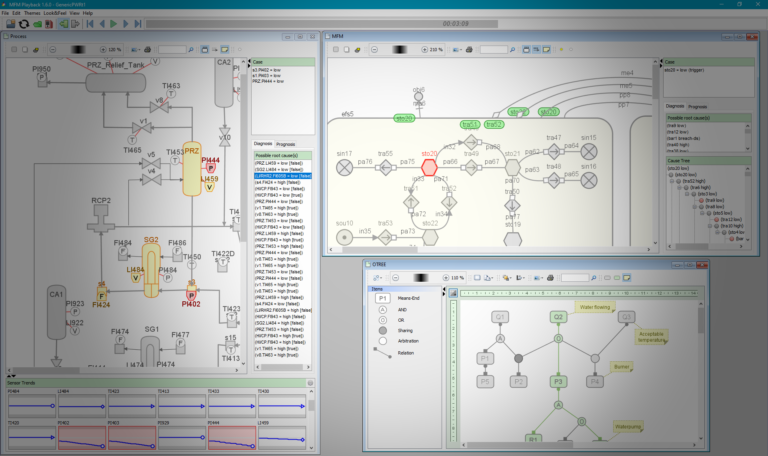The height and width of the screenshot is (456, 768).
Task: Zoom in in the Process window
Action: tap(103, 49)
